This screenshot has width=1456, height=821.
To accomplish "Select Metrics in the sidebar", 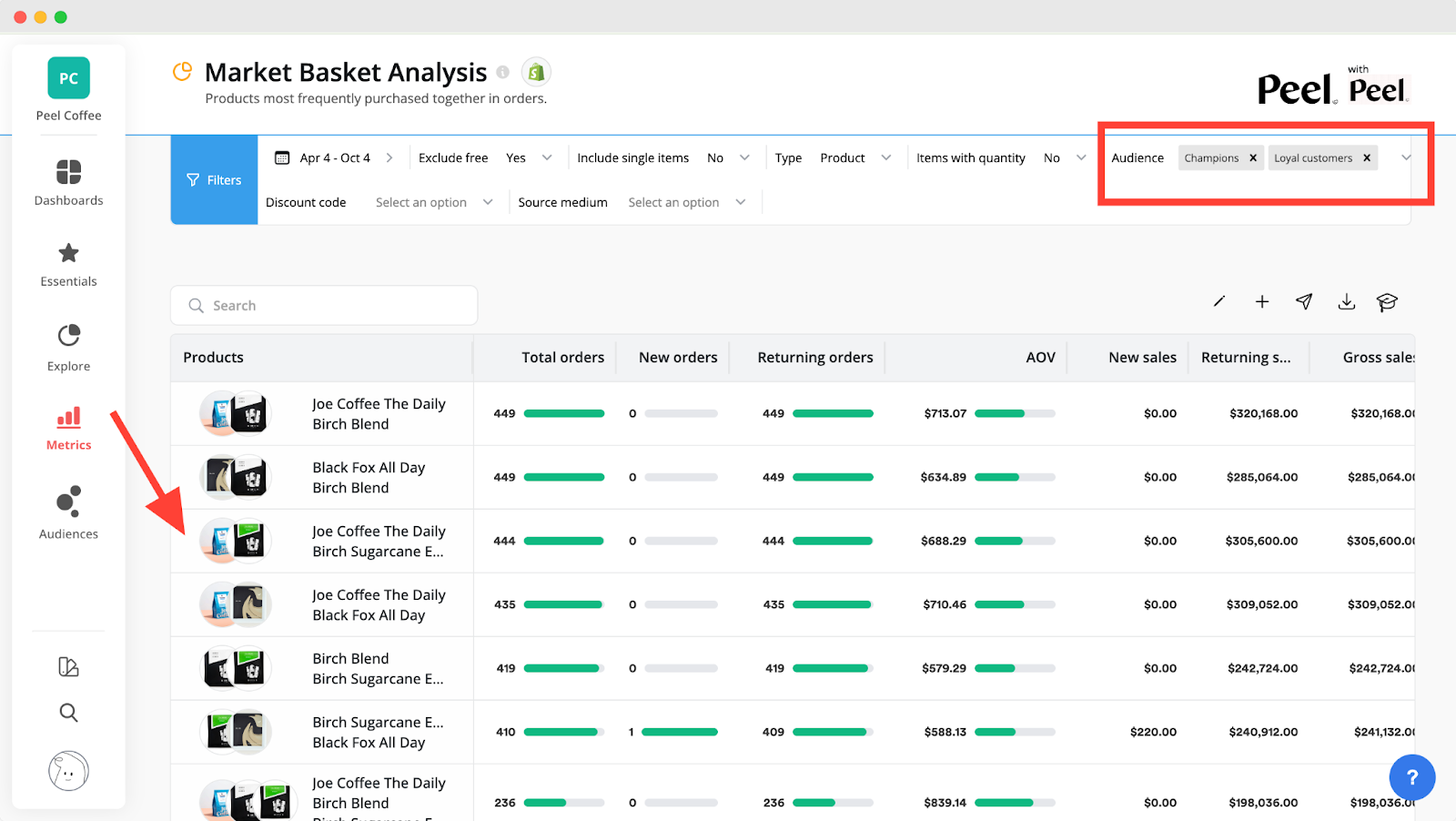I will tap(68, 429).
